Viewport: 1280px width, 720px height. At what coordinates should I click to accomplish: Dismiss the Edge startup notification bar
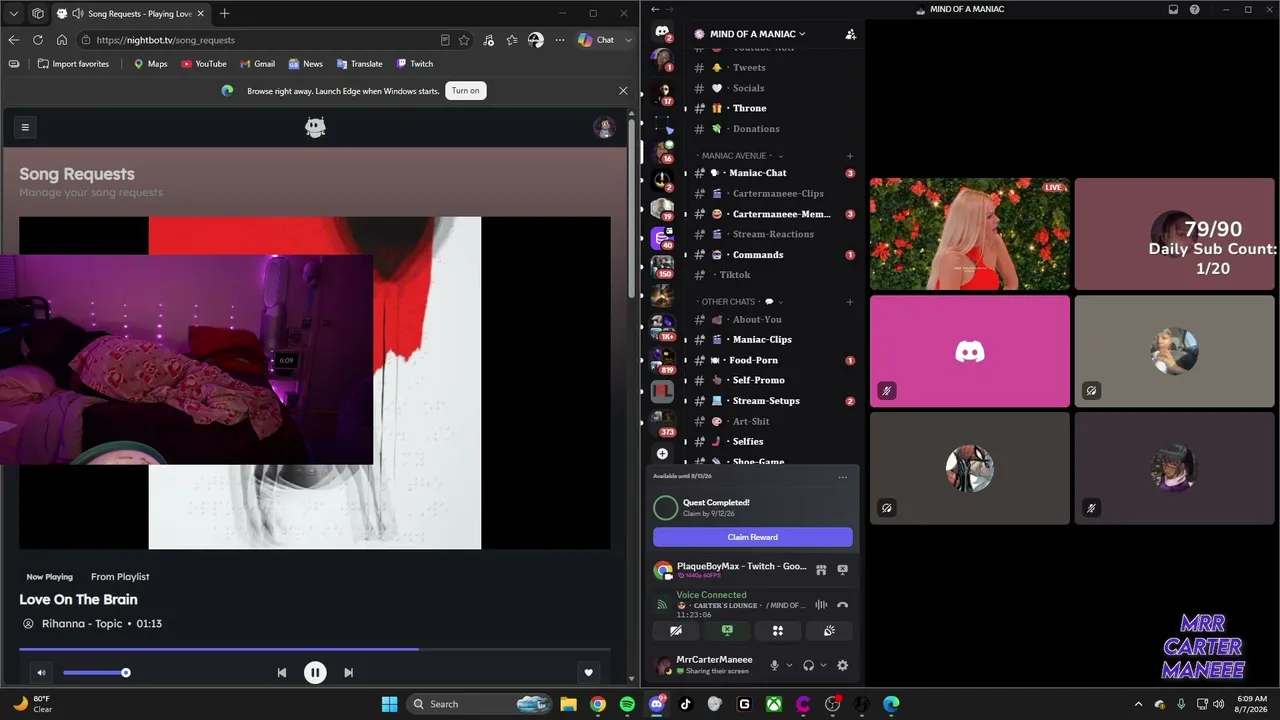(x=623, y=90)
